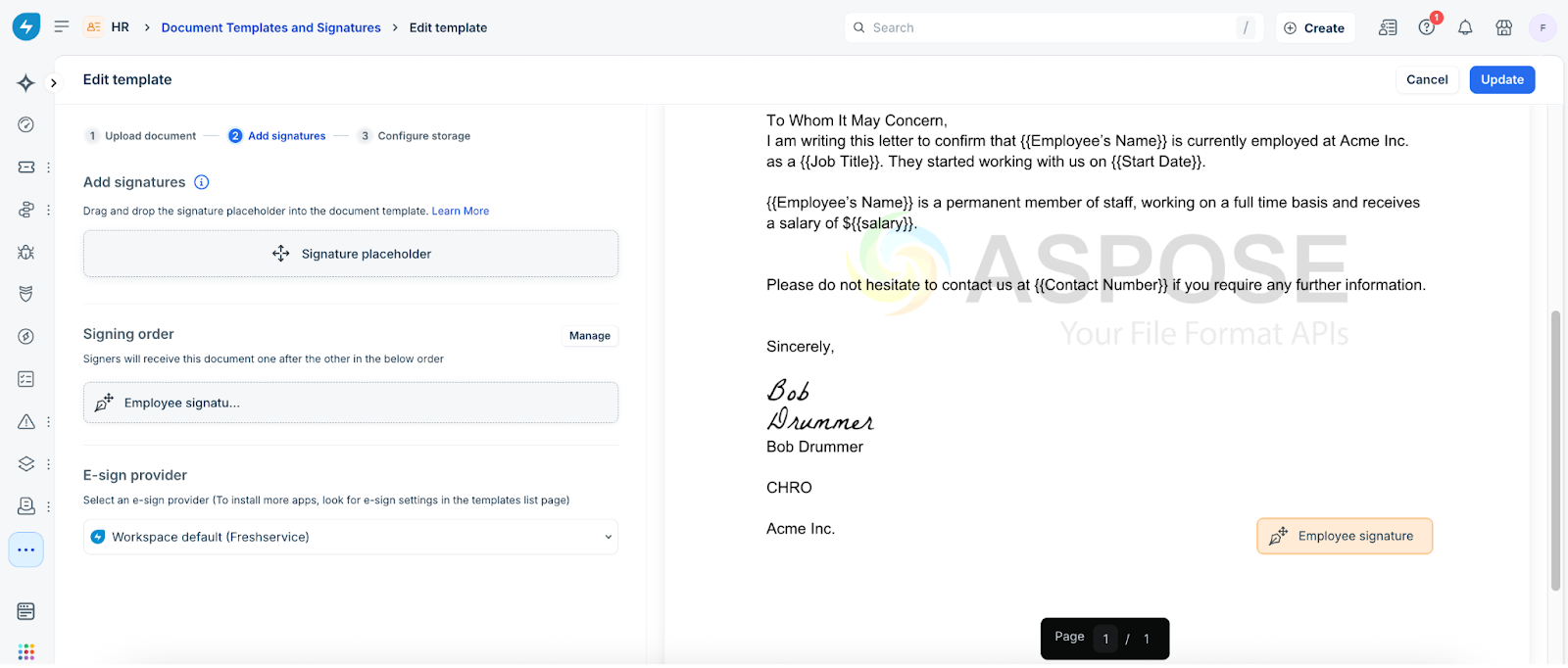Open the Freddy AI sparkle icon

[26, 83]
